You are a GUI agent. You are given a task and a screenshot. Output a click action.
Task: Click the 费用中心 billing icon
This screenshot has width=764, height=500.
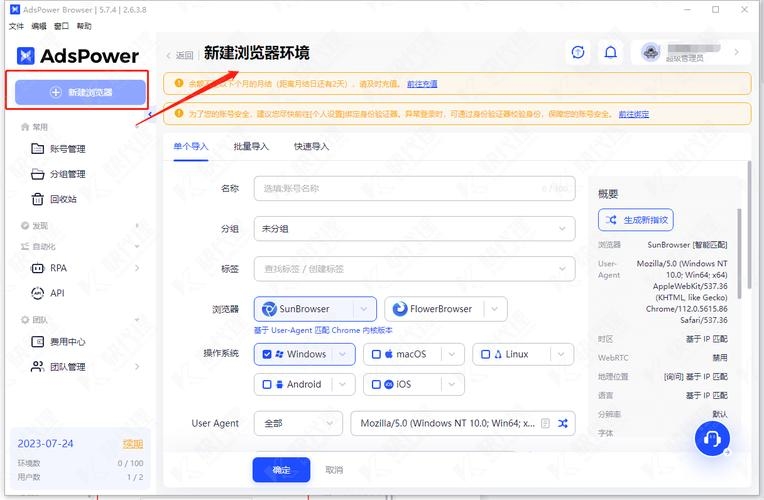(38, 342)
